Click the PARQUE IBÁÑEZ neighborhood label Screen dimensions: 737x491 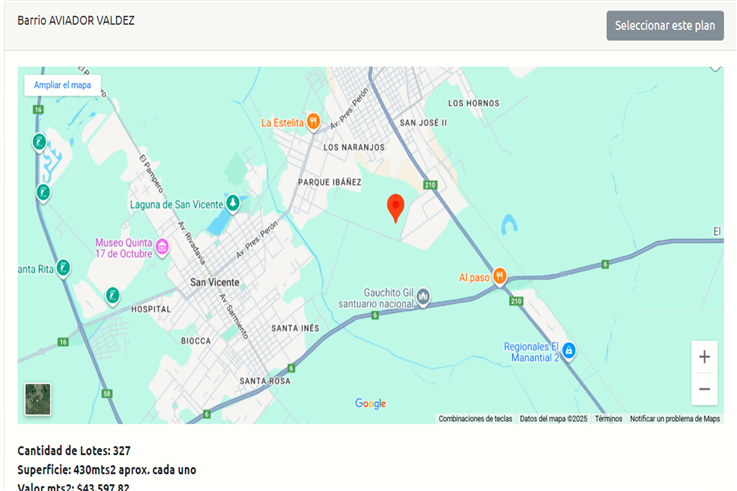[x=329, y=182]
